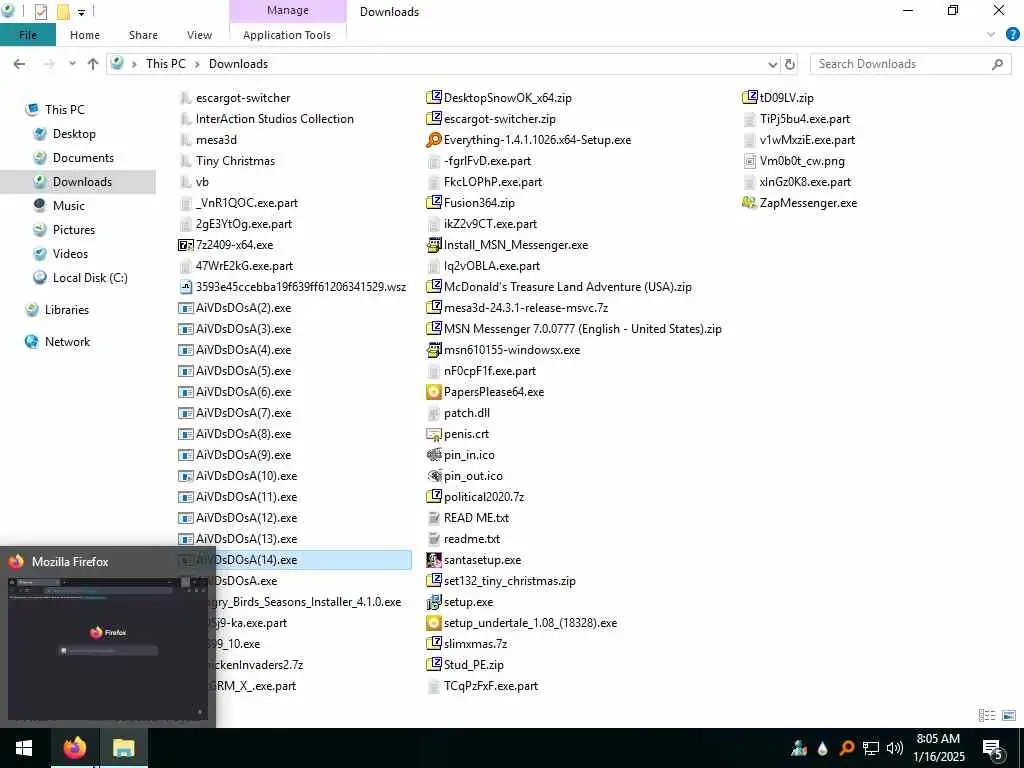Select the PapersPlease64.exe icon

[434, 392]
